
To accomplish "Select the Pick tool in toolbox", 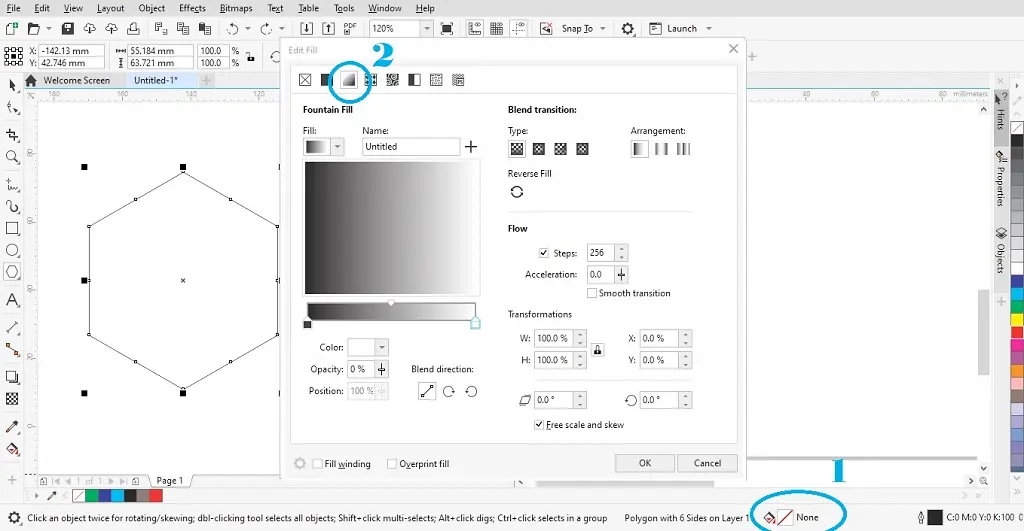I will (12, 85).
